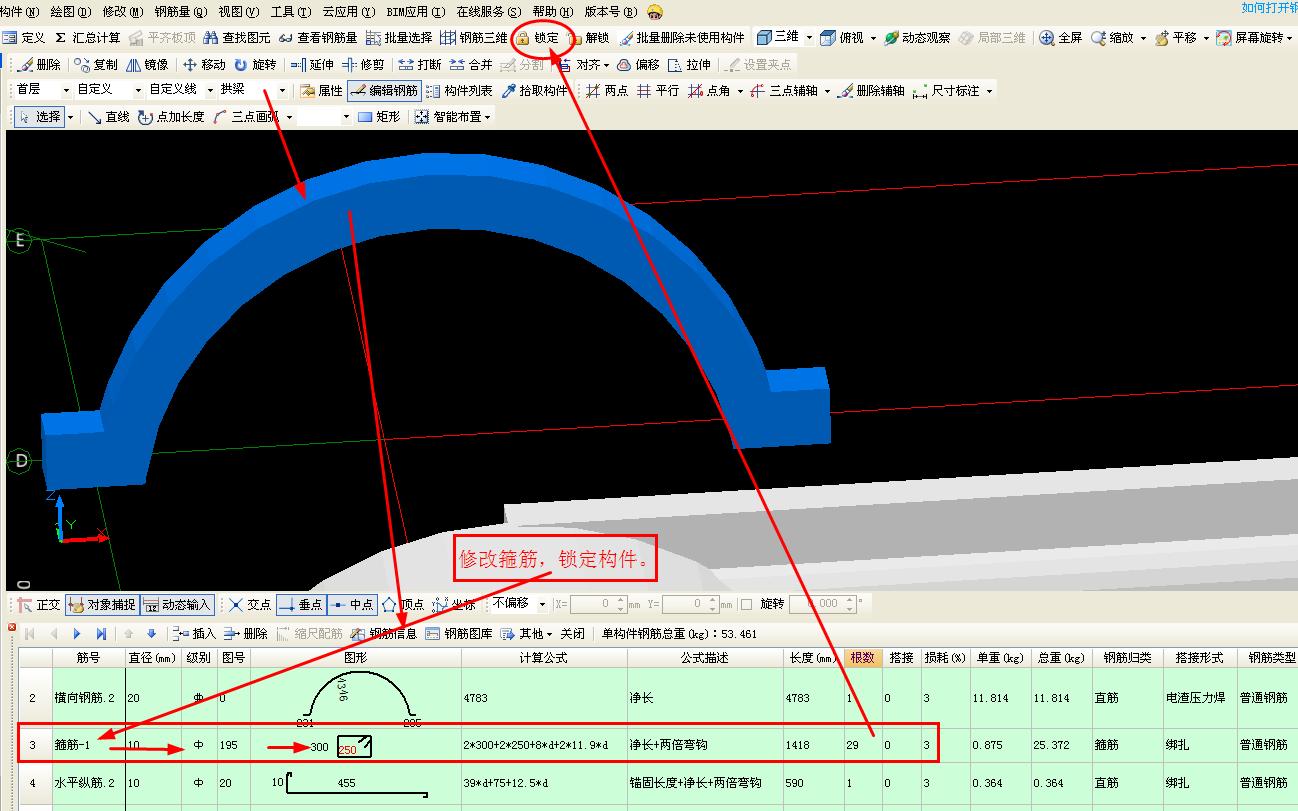Toggle 交点 intersection snap
The width and height of the screenshot is (1298, 811).
tap(250, 605)
